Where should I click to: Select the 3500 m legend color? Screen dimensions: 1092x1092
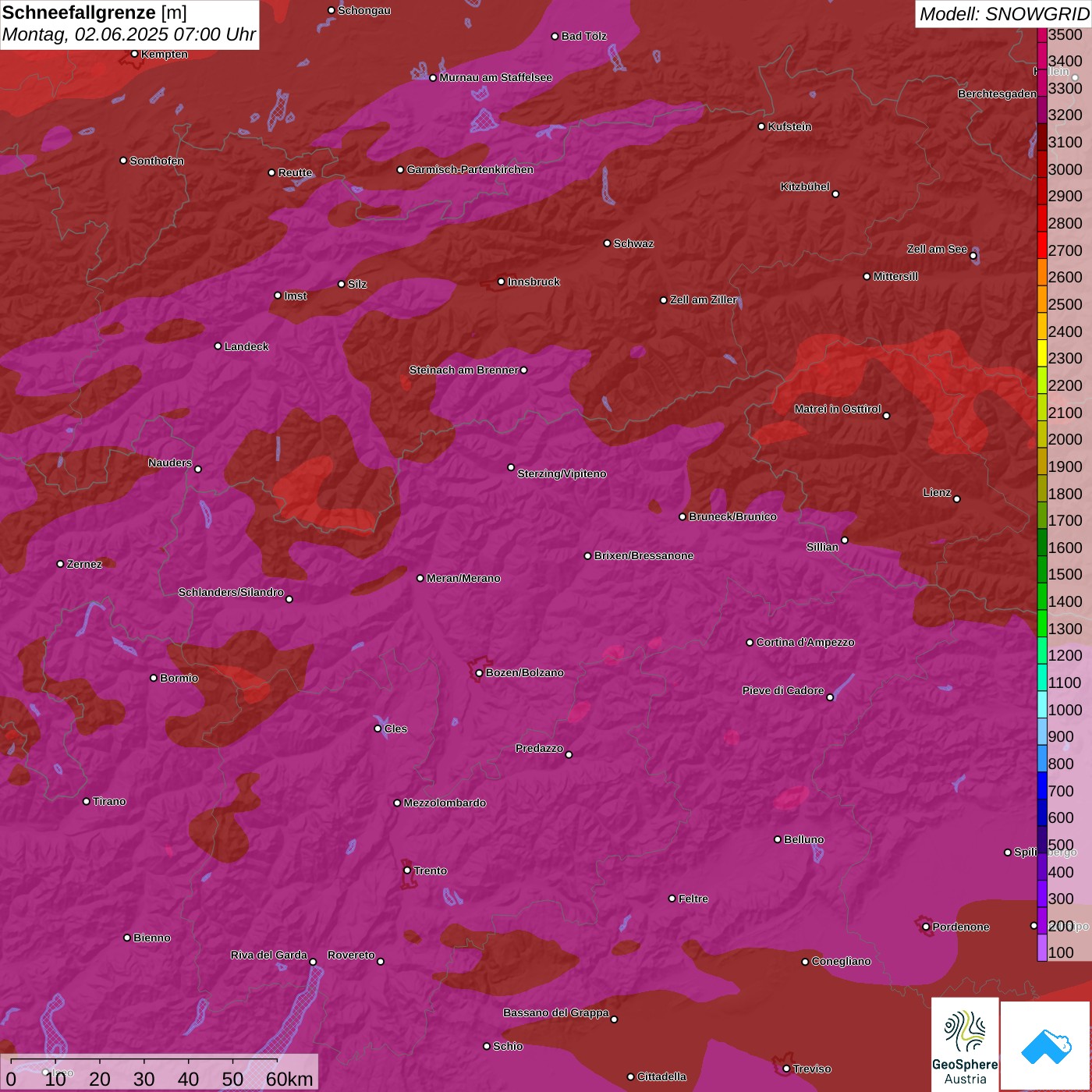click(1042, 34)
